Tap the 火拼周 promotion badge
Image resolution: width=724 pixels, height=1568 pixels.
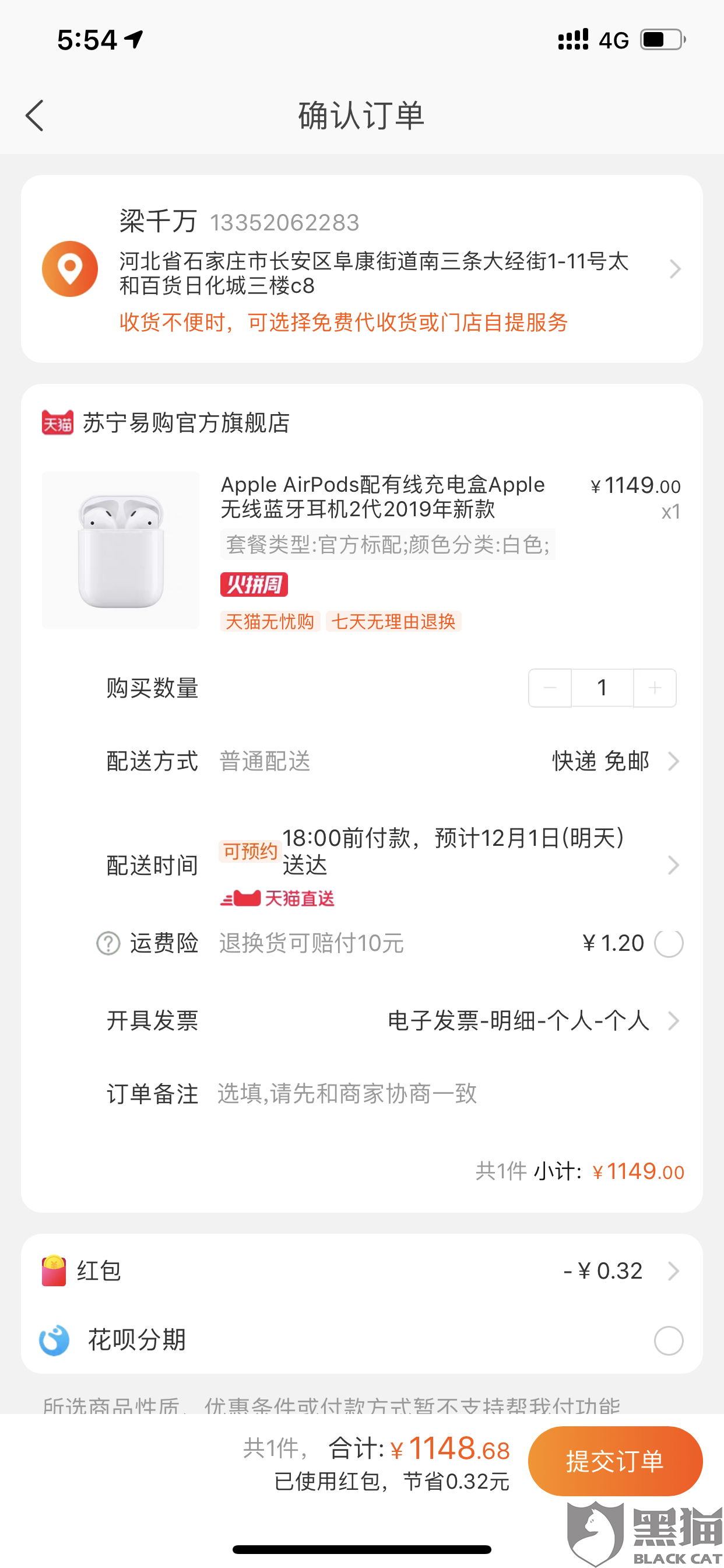(254, 584)
